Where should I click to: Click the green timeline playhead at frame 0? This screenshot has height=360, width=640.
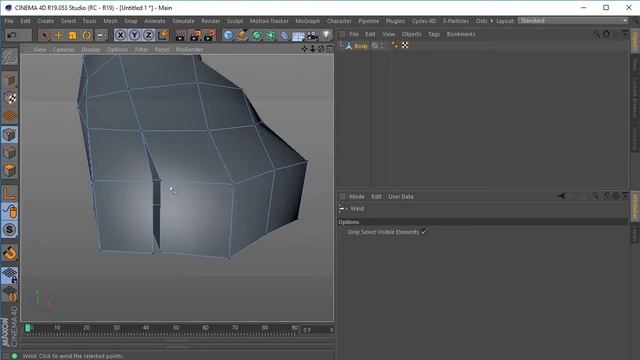[28, 328]
